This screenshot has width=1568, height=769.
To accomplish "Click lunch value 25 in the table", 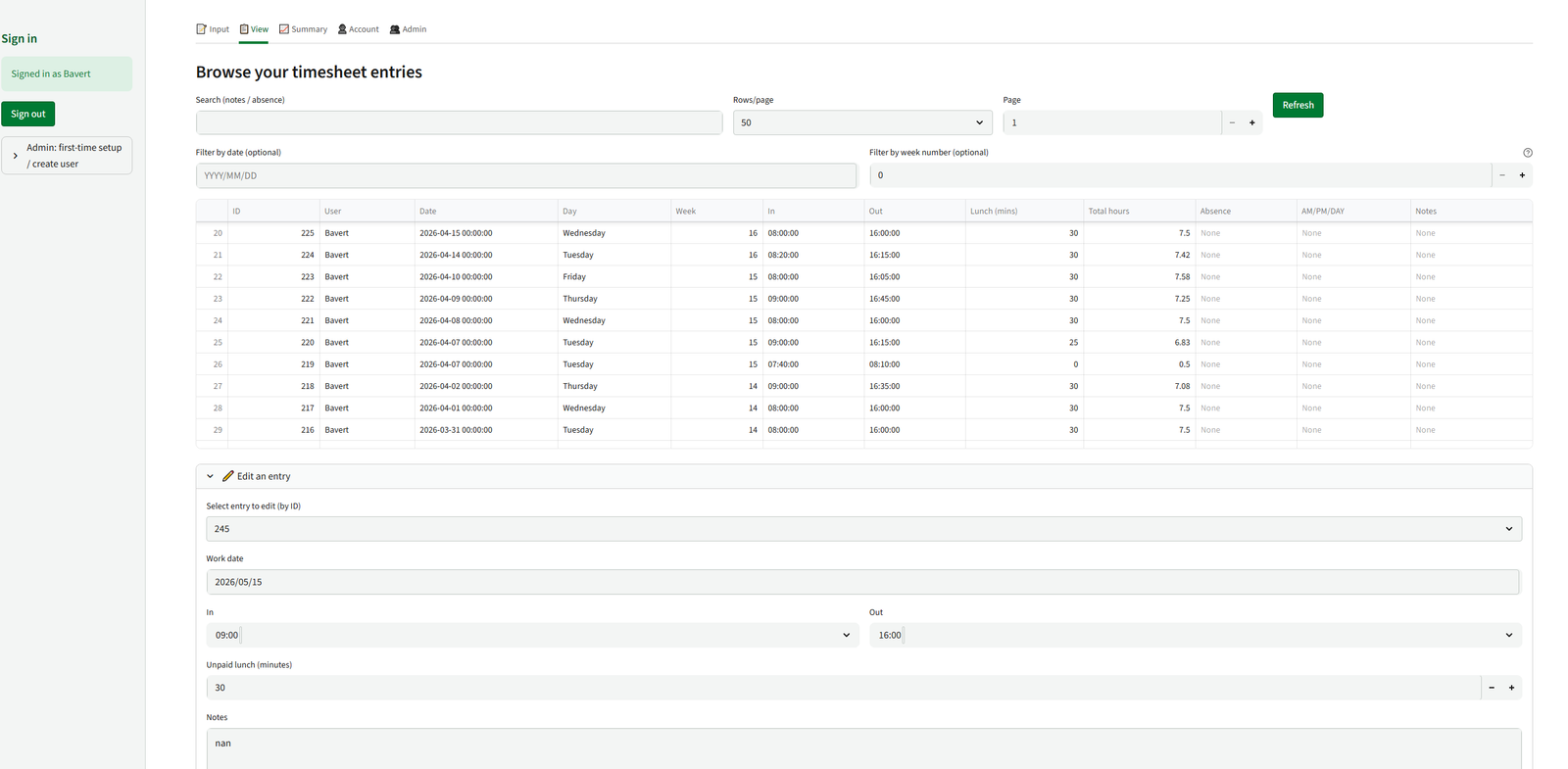I will (1024, 343).
